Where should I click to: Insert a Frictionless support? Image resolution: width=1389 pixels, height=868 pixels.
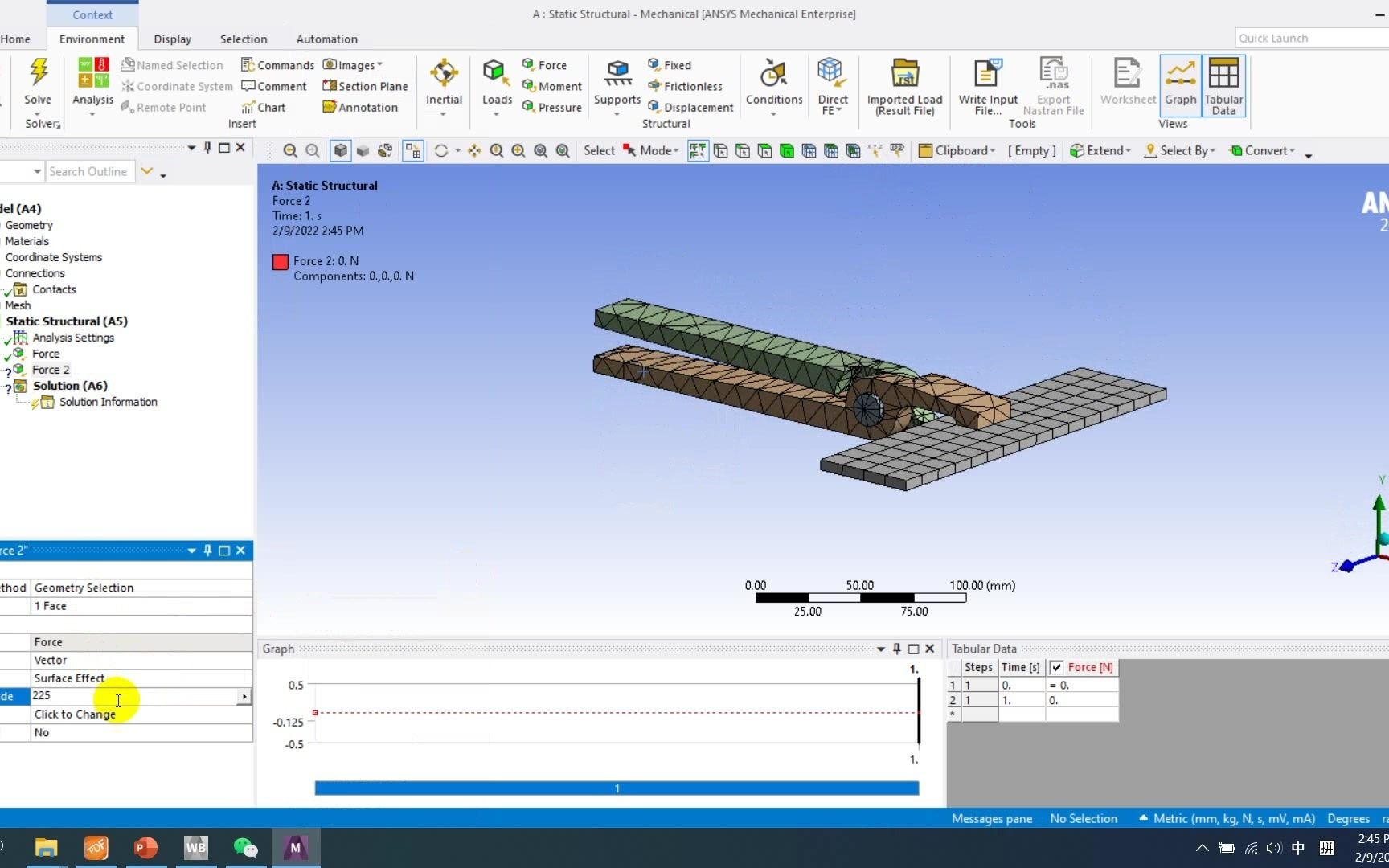tap(685, 86)
